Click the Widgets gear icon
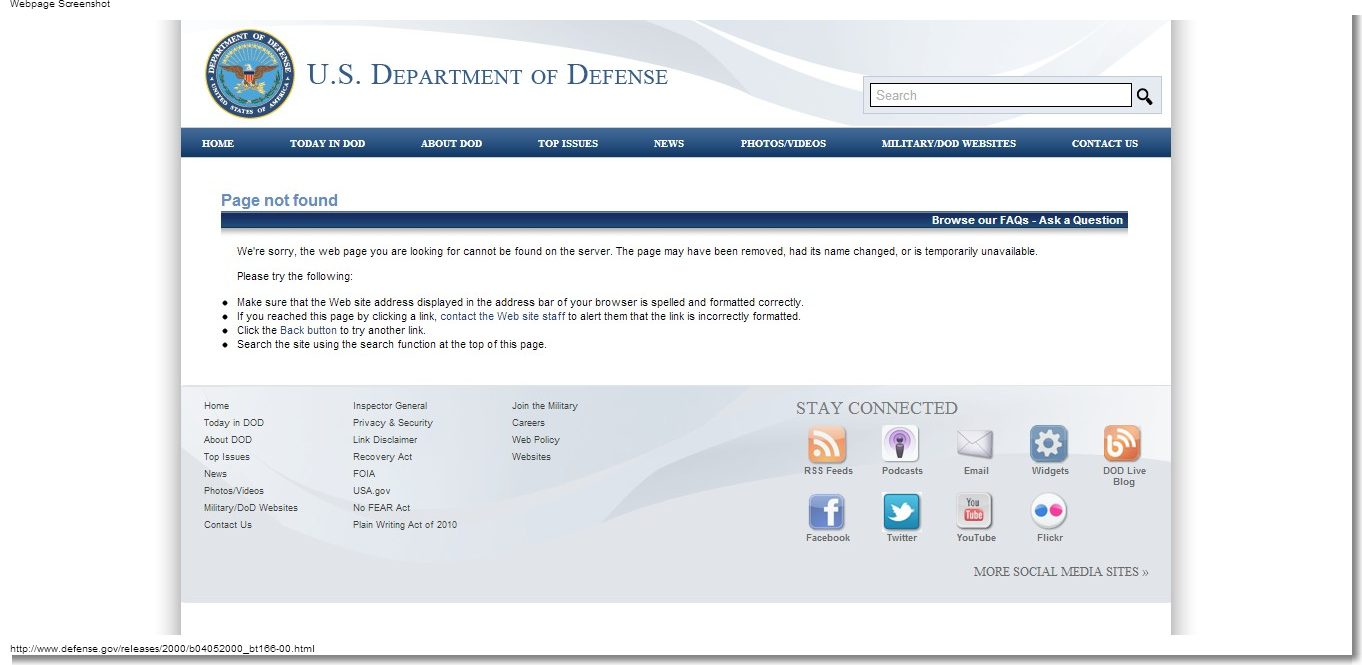Image resolution: width=1362 pixels, height=665 pixels. click(x=1049, y=444)
